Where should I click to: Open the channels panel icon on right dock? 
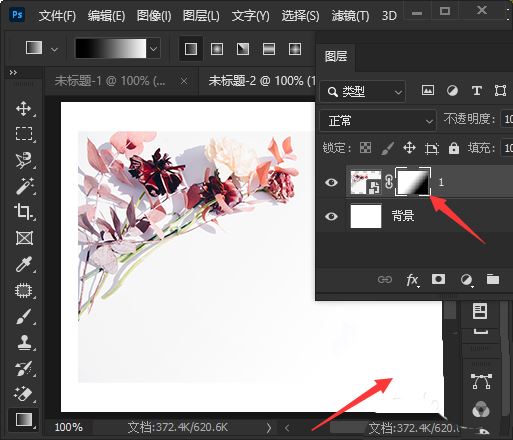point(481,409)
